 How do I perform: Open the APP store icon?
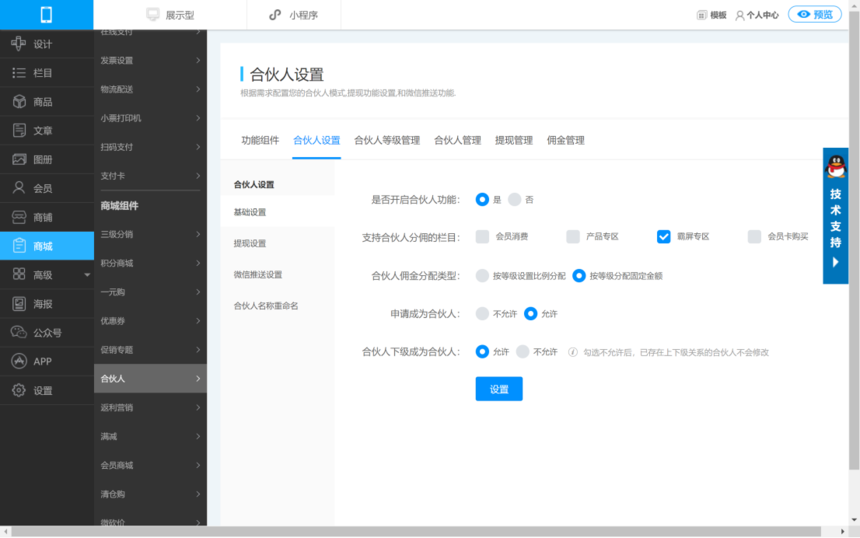(x=19, y=361)
